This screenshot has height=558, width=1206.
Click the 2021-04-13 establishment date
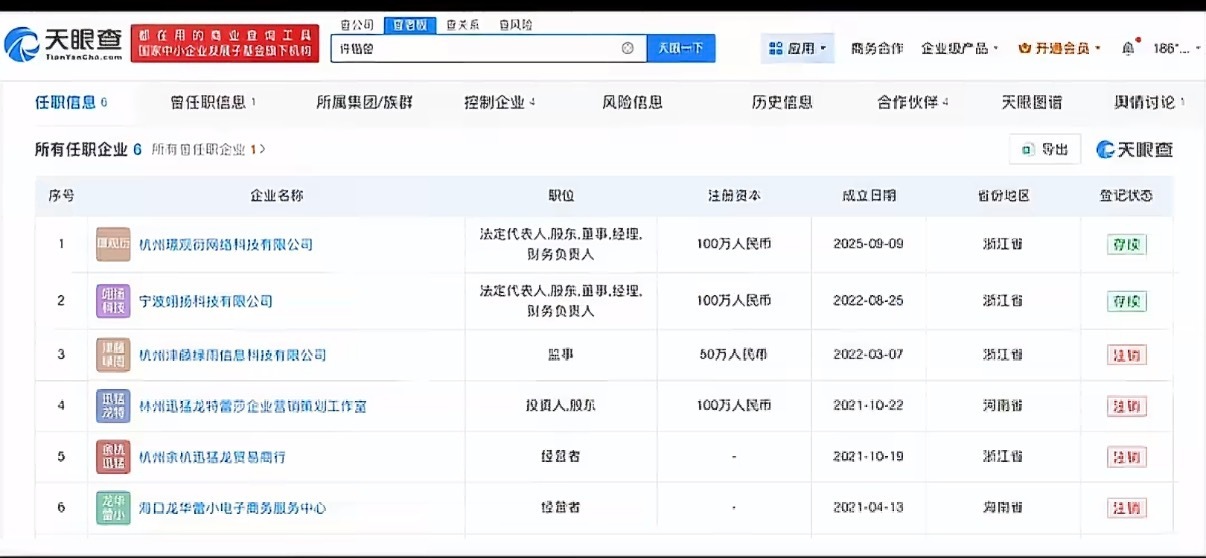(869, 508)
